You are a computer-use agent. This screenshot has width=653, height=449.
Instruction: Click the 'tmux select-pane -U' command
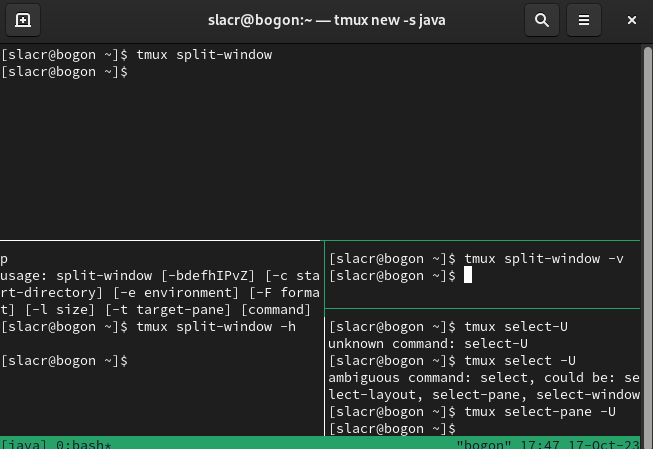pos(540,411)
